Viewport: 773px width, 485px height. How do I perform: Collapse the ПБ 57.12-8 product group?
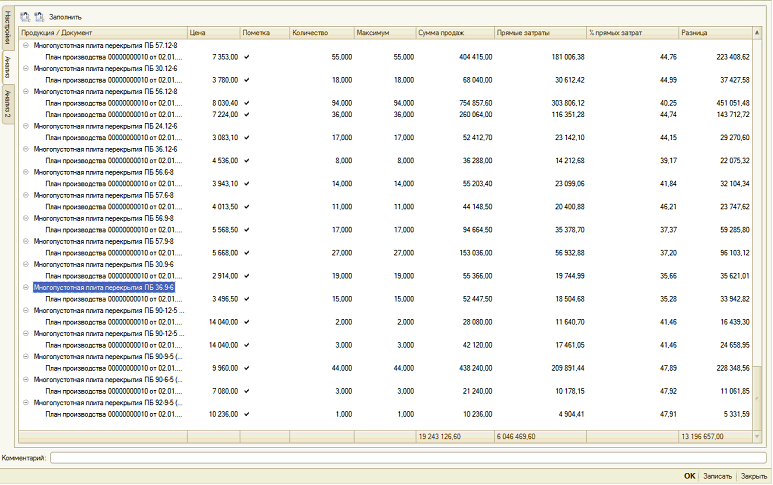[x=26, y=45]
